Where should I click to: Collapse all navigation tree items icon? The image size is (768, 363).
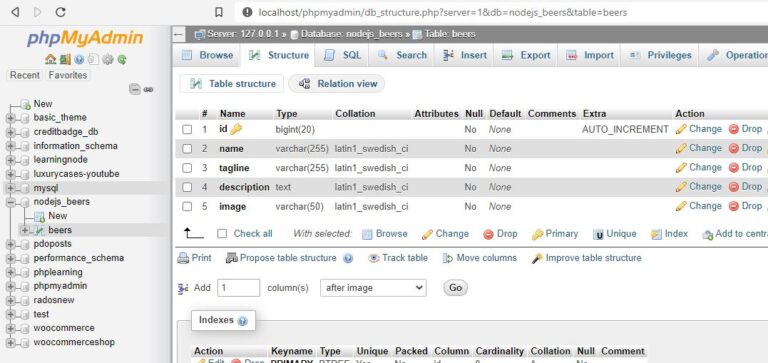click(135, 90)
